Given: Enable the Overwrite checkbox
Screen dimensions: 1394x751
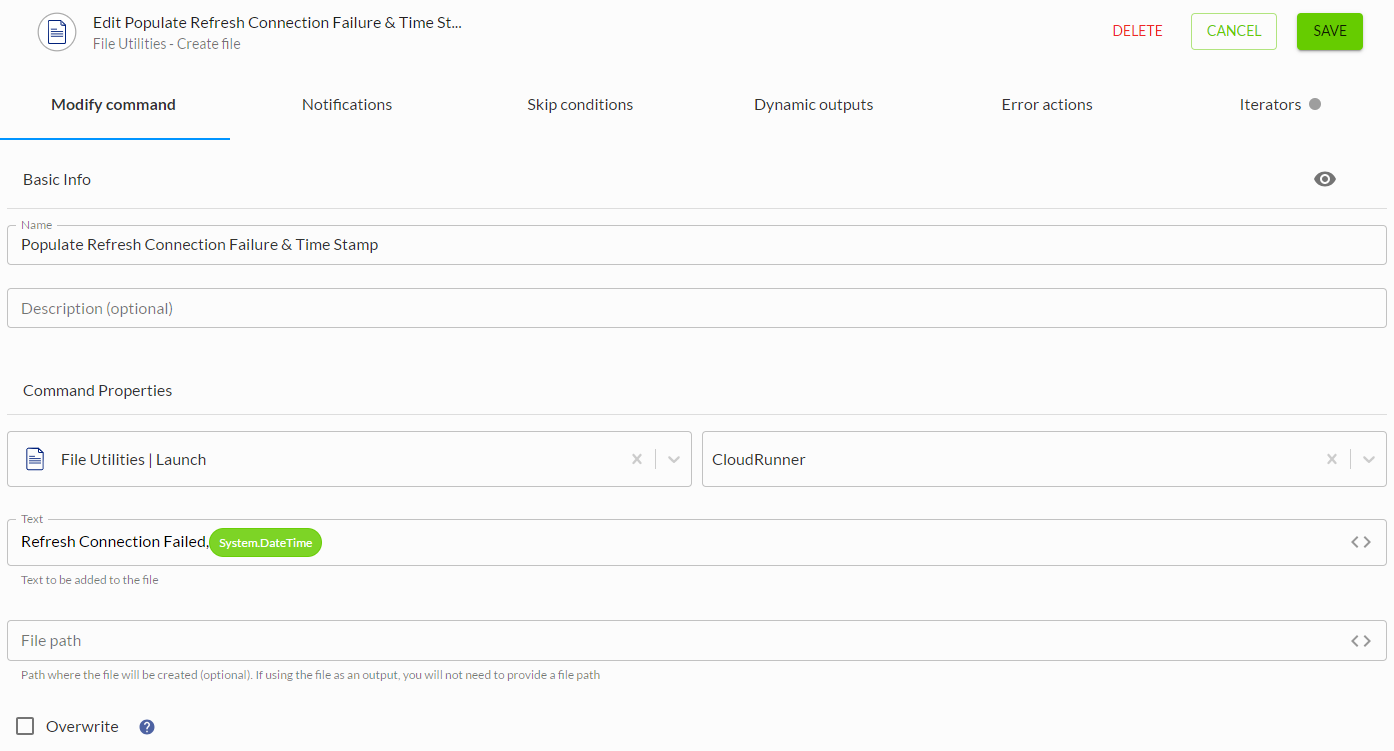Looking at the screenshot, I should pyautogui.click(x=25, y=726).
